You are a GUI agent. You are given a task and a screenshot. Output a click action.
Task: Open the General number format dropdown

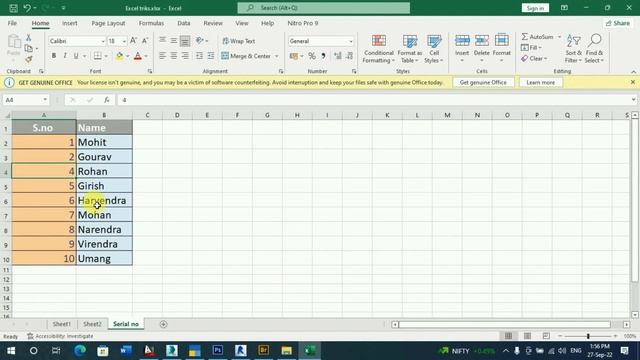[x=351, y=41]
